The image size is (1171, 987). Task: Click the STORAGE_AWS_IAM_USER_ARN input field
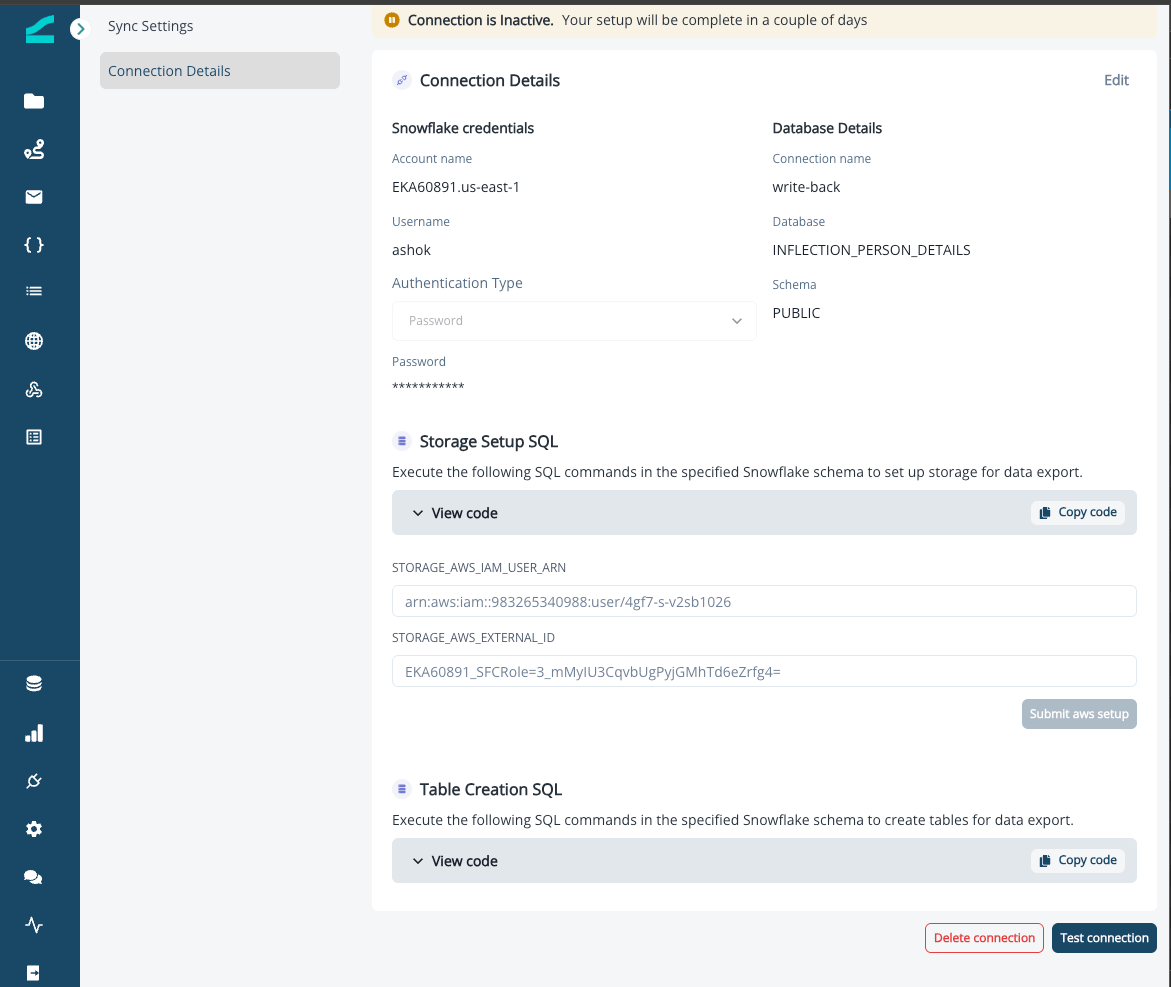764,602
